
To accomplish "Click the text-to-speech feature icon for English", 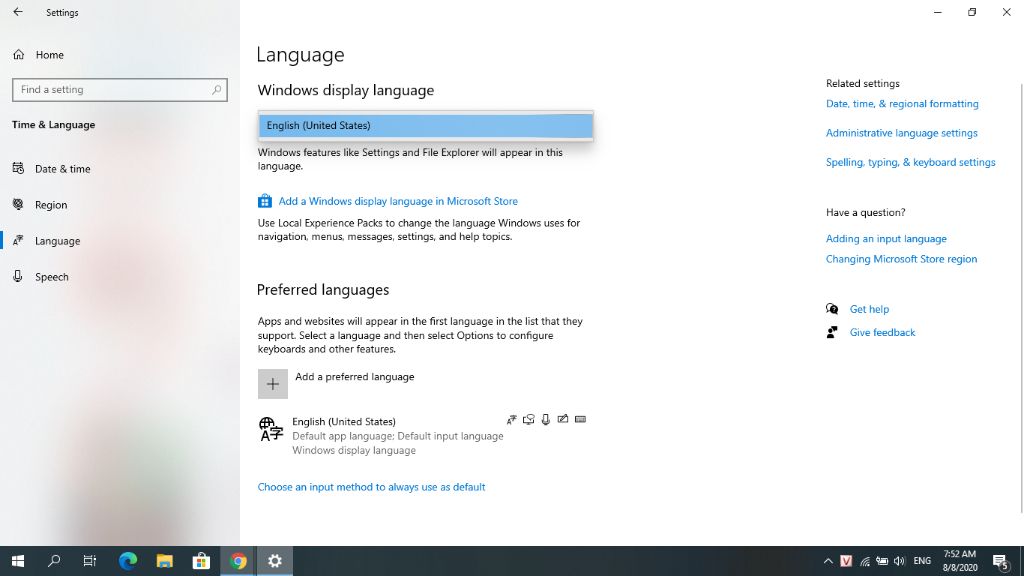I will 528,419.
